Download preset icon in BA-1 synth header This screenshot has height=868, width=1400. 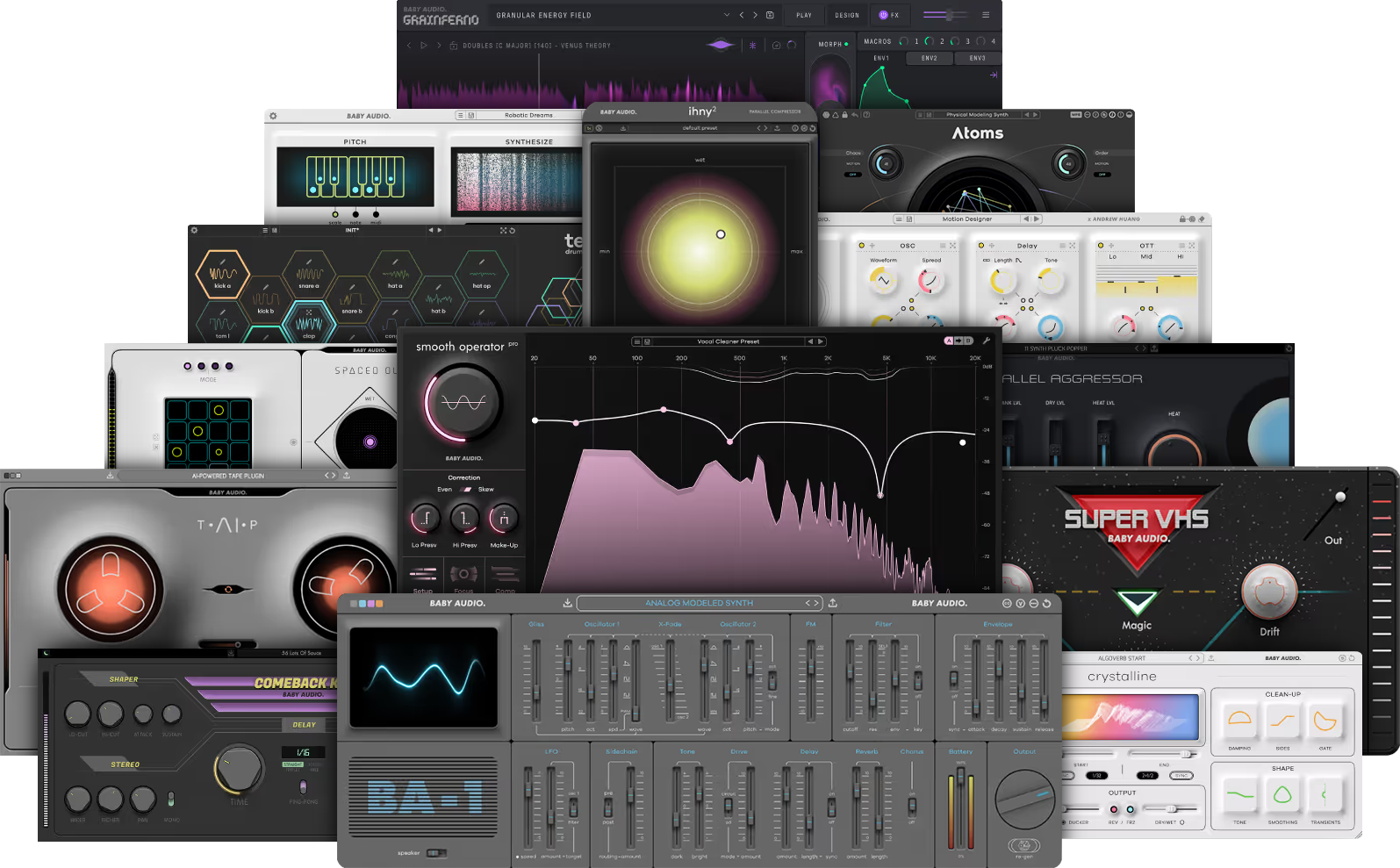click(x=567, y=603)
